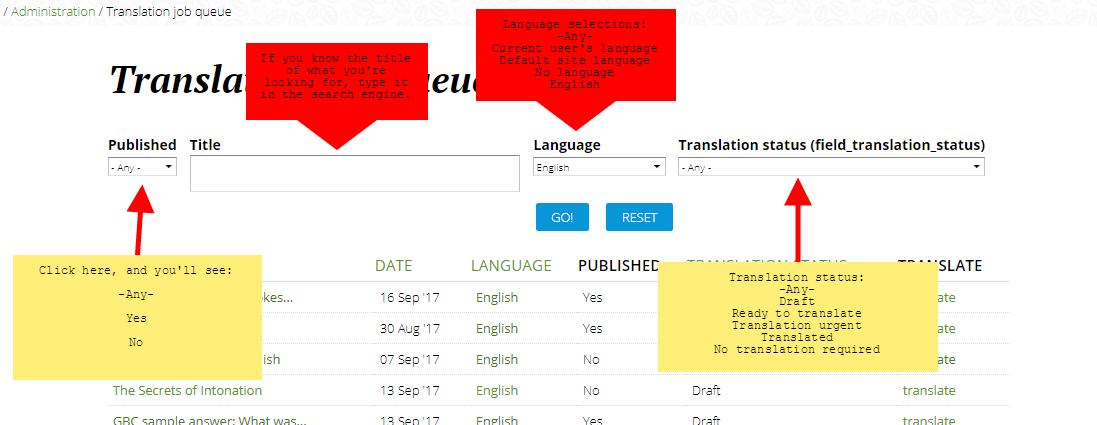The width and height of the screenshot is (1097, 425).
Task: Select the Translation job queue breadcrumb
Action: click(x=168, y=12)
